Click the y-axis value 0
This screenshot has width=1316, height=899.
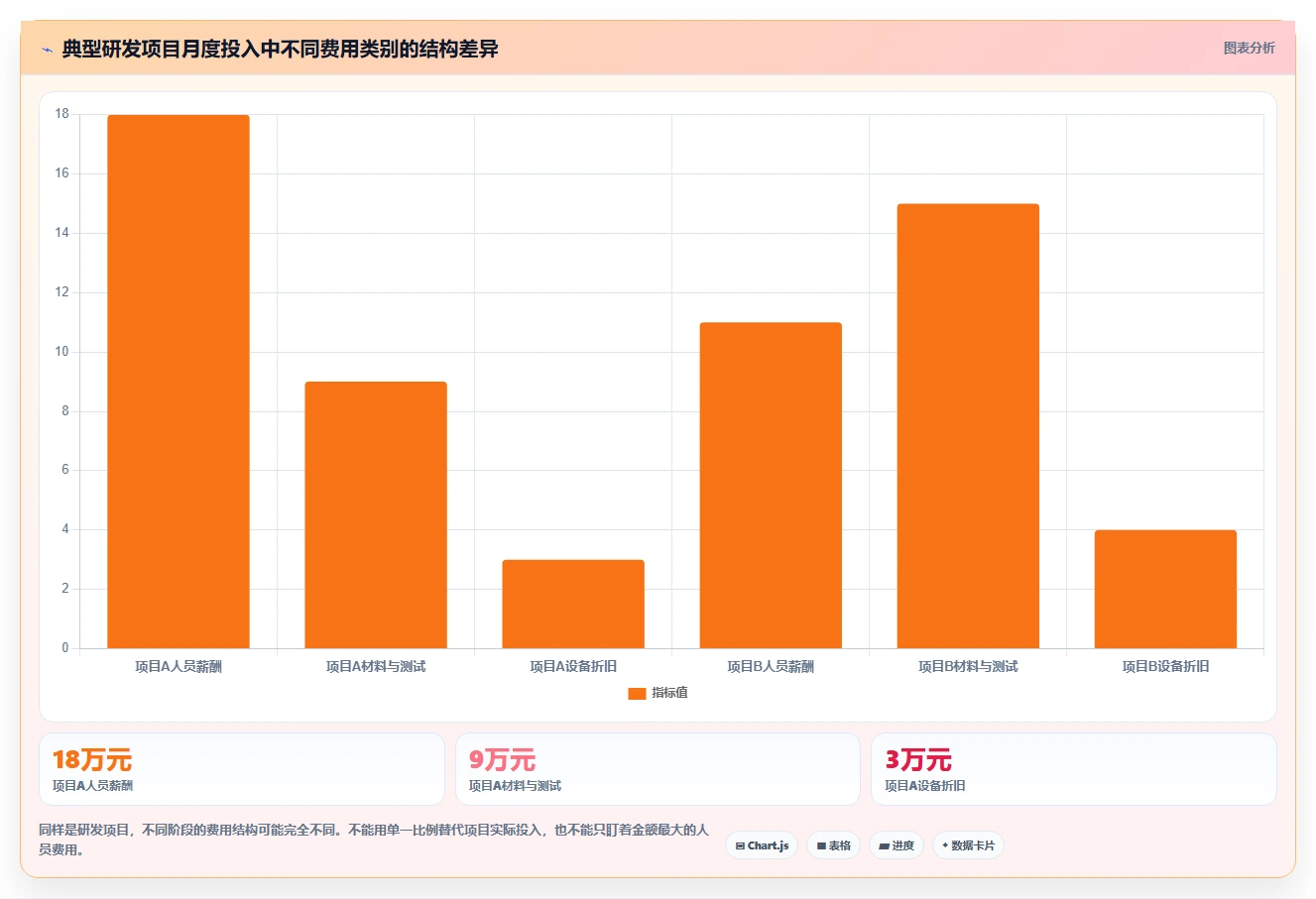click(x=65, y=648)
